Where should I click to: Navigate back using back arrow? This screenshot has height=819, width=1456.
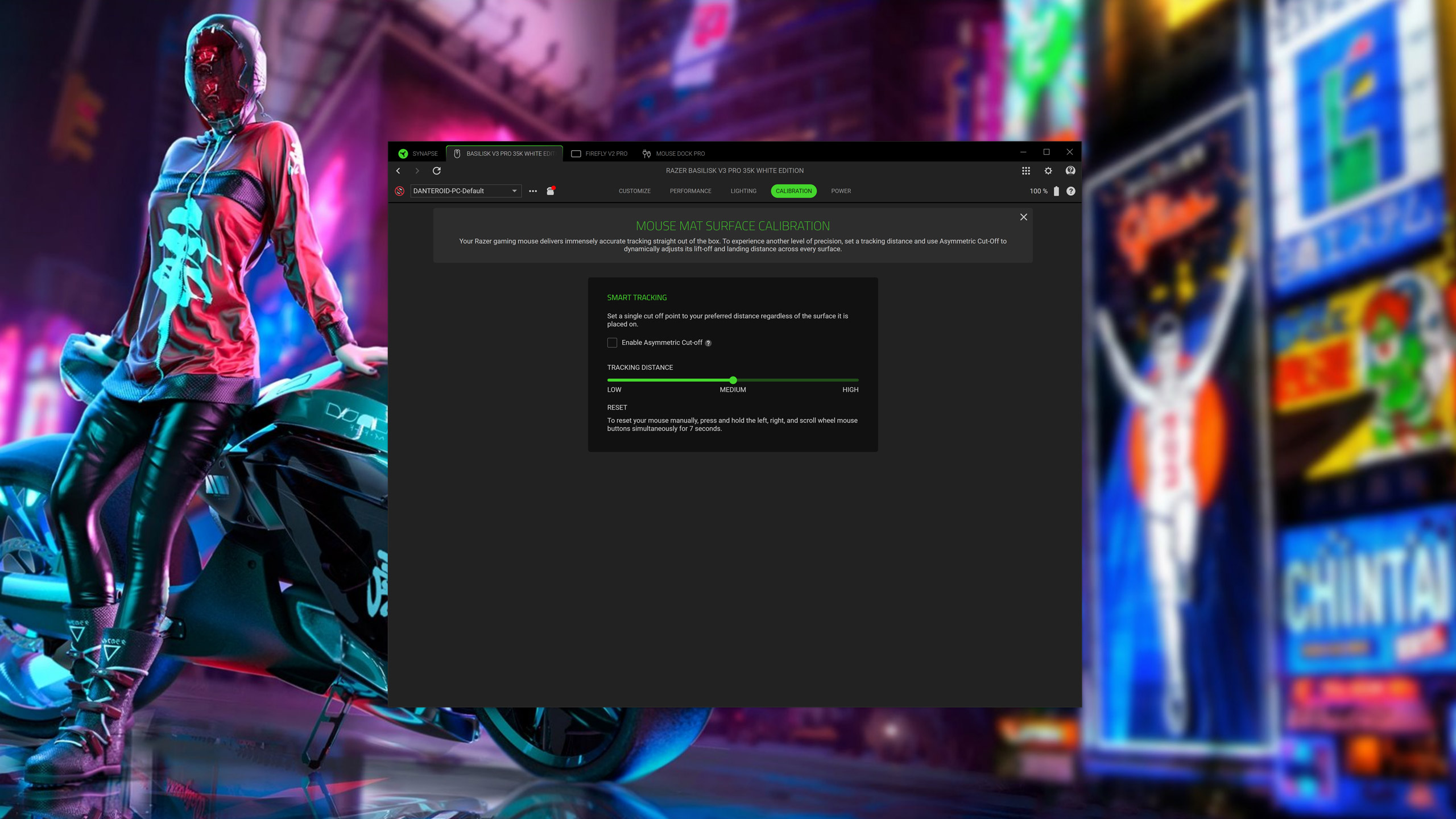398,170
